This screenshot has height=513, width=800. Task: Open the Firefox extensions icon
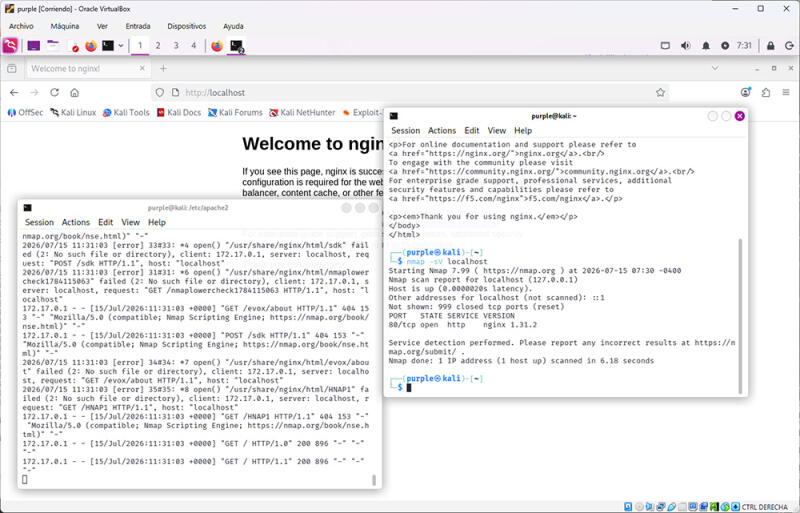766,92
